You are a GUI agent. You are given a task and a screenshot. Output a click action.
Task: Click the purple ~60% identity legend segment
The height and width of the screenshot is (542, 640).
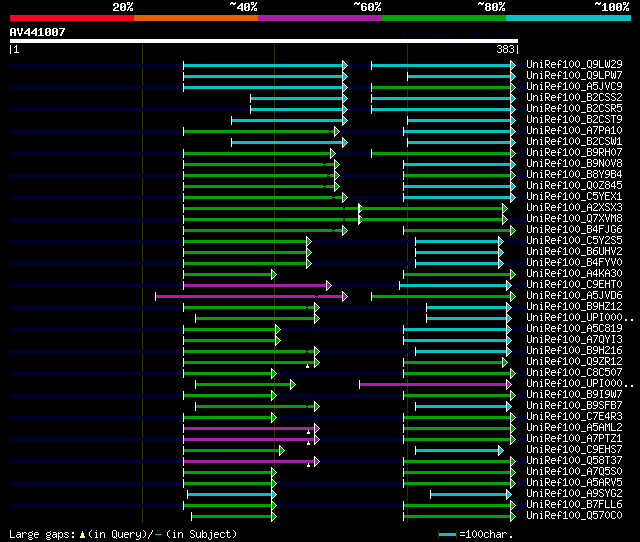(320, 18)
